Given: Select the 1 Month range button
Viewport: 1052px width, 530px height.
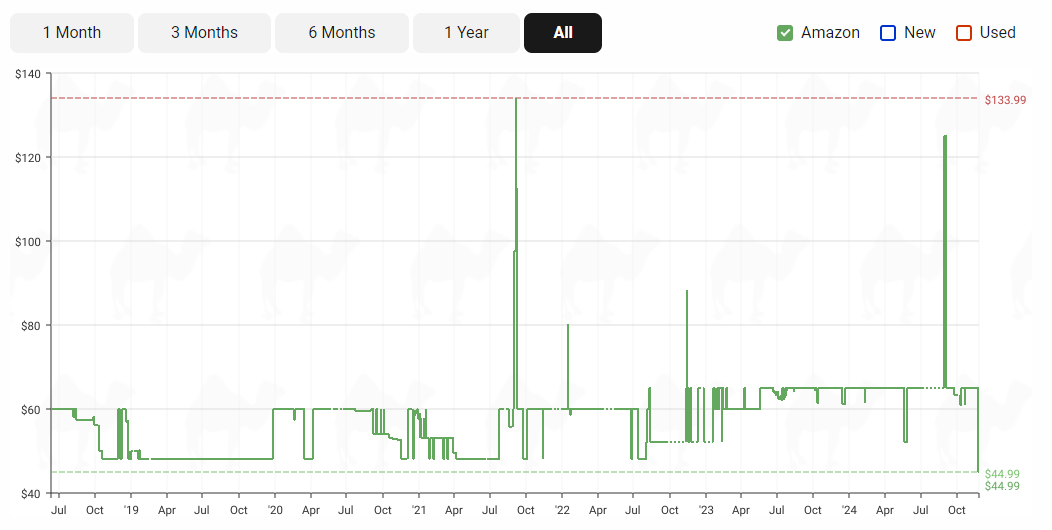Looking at the screenshot, I should pos(72,33).
